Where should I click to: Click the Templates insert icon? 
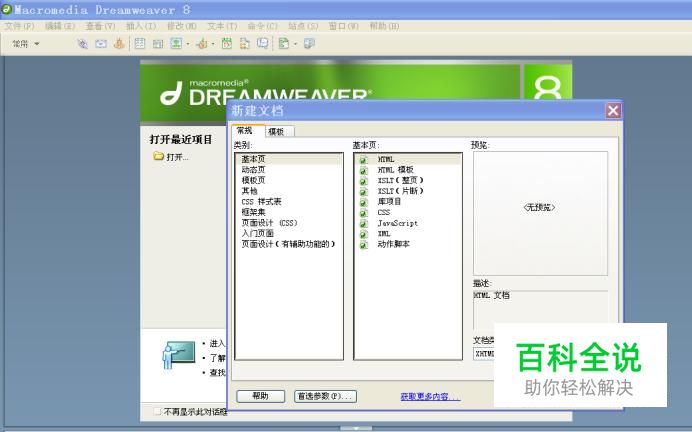point(284,43)
